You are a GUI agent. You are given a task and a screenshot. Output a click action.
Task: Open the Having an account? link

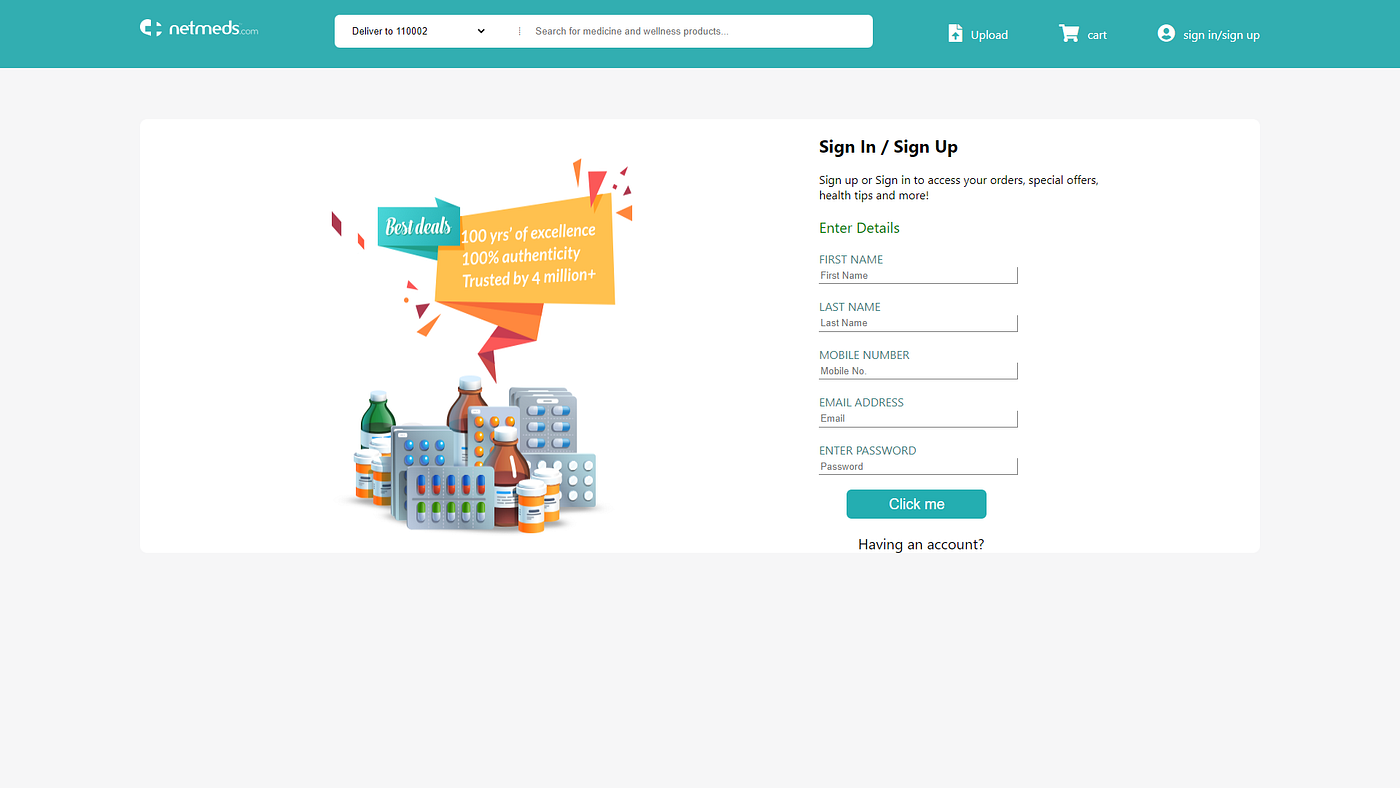[x=921, y=545]
